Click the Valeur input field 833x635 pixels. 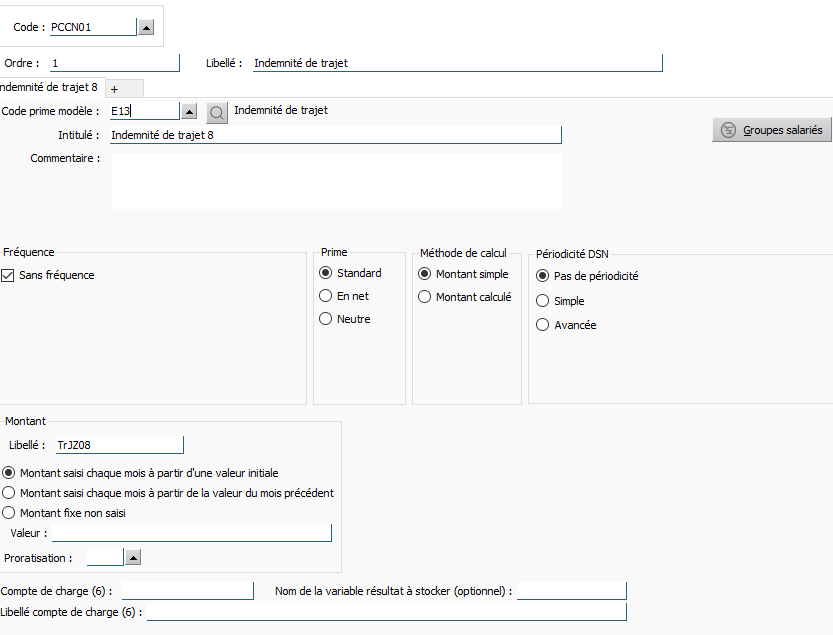(191, 532)
